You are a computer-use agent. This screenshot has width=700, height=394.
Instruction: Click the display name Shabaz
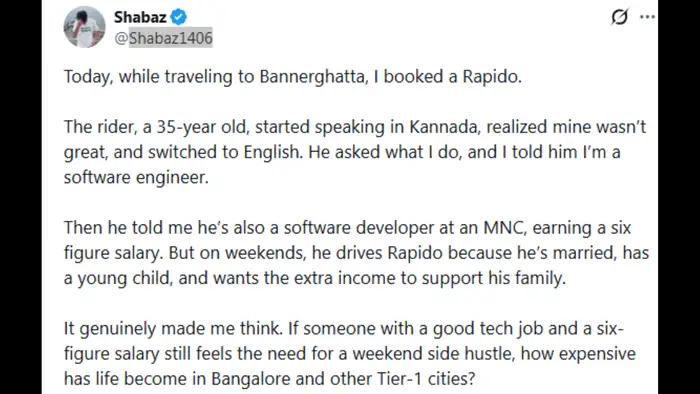(x=140, y=17)
